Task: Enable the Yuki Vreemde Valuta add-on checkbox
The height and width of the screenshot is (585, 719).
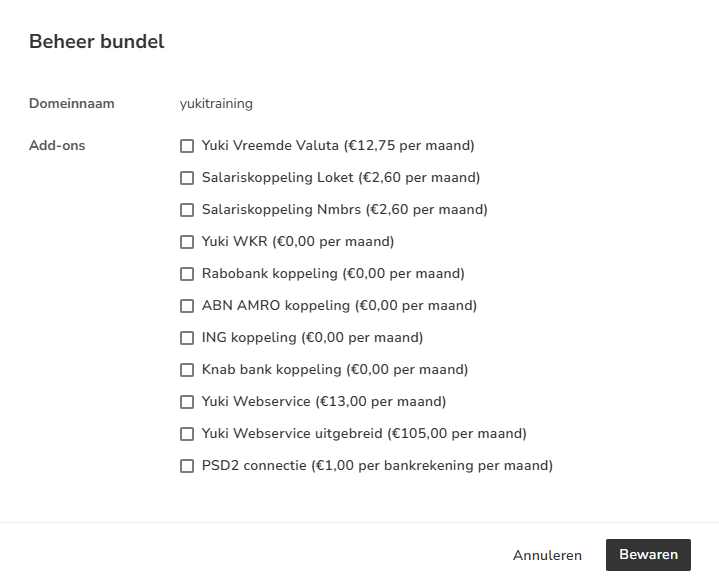Action: pyautogui.click(x=187, y=146)
